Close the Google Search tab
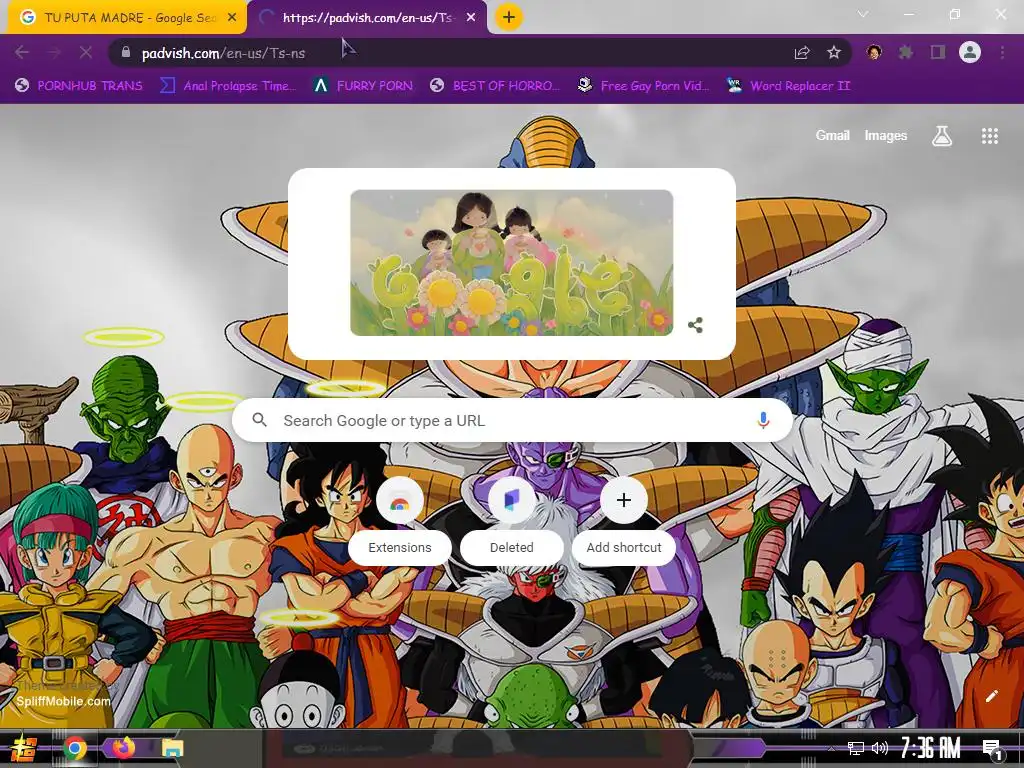 [232, 18]
